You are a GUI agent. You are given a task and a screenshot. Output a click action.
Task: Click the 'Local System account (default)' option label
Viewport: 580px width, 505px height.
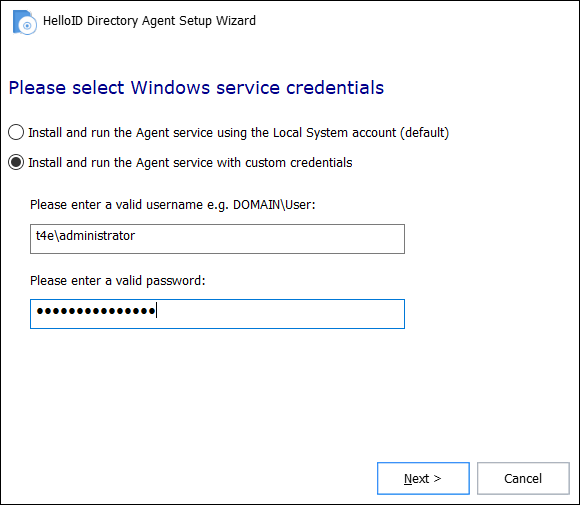[x=238, y=132]
